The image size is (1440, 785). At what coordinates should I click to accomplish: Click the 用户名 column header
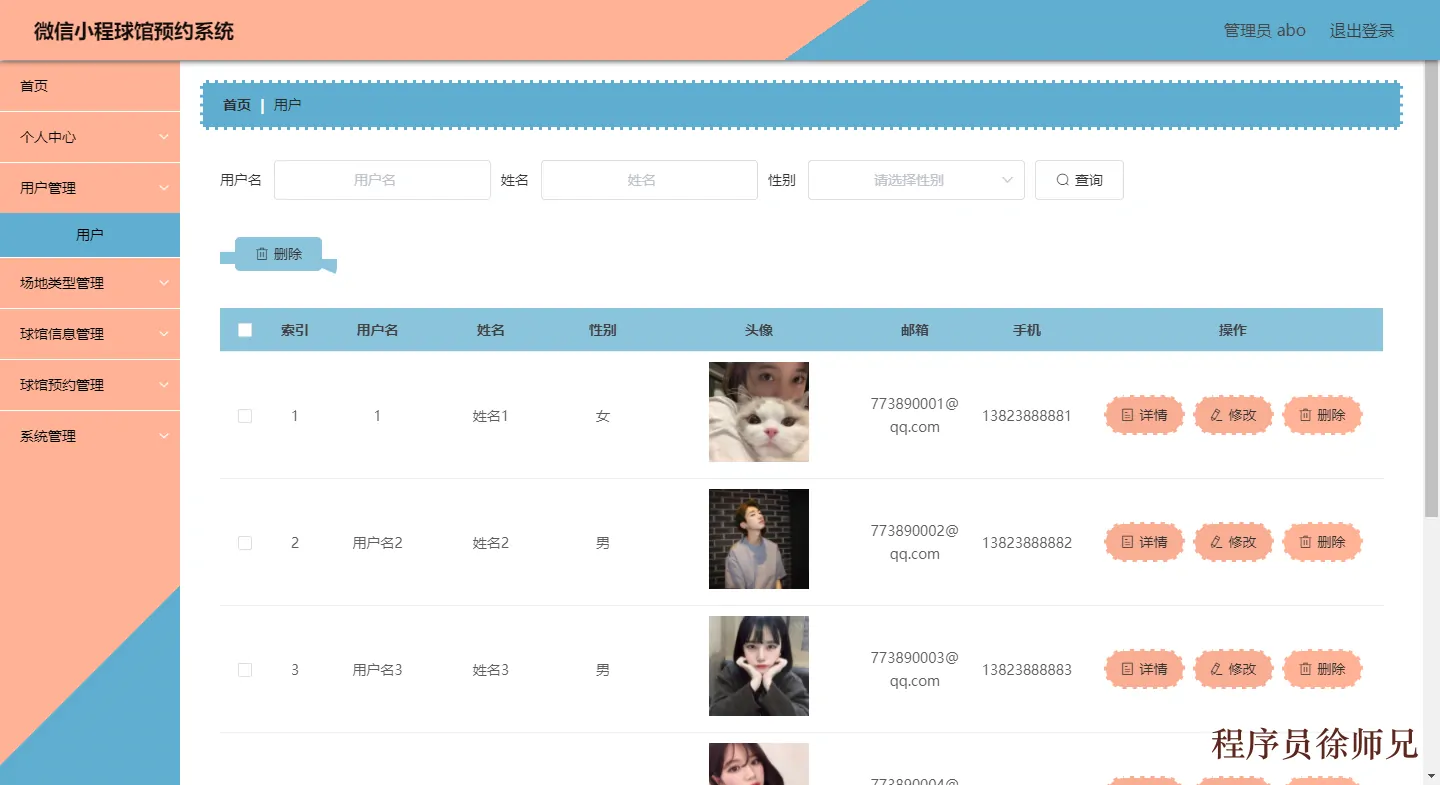click(377, 330)
